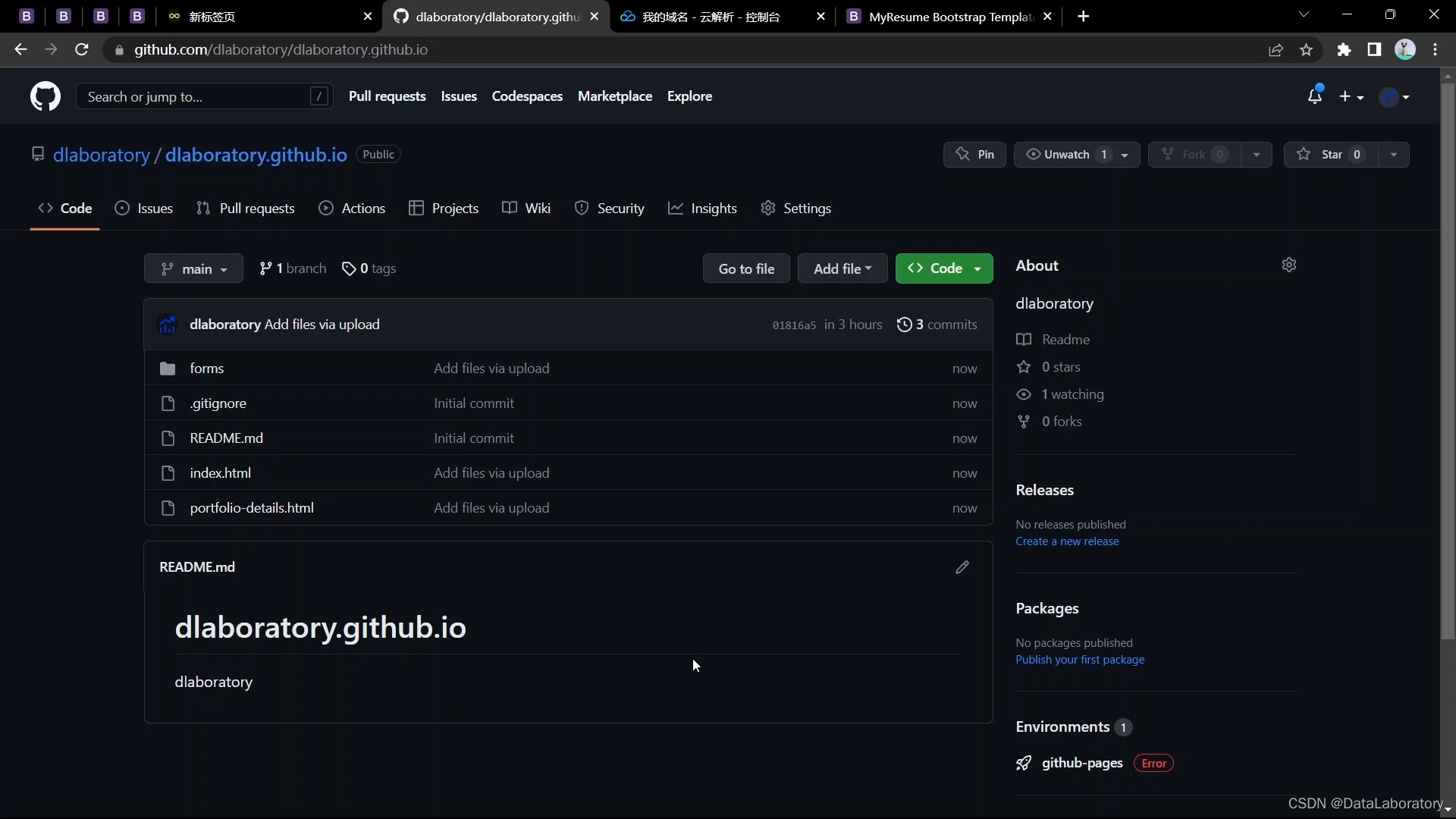Toggle Unwatch on the repository
The width and height of the screenshot is (1456, 819).
(1067, 155)
